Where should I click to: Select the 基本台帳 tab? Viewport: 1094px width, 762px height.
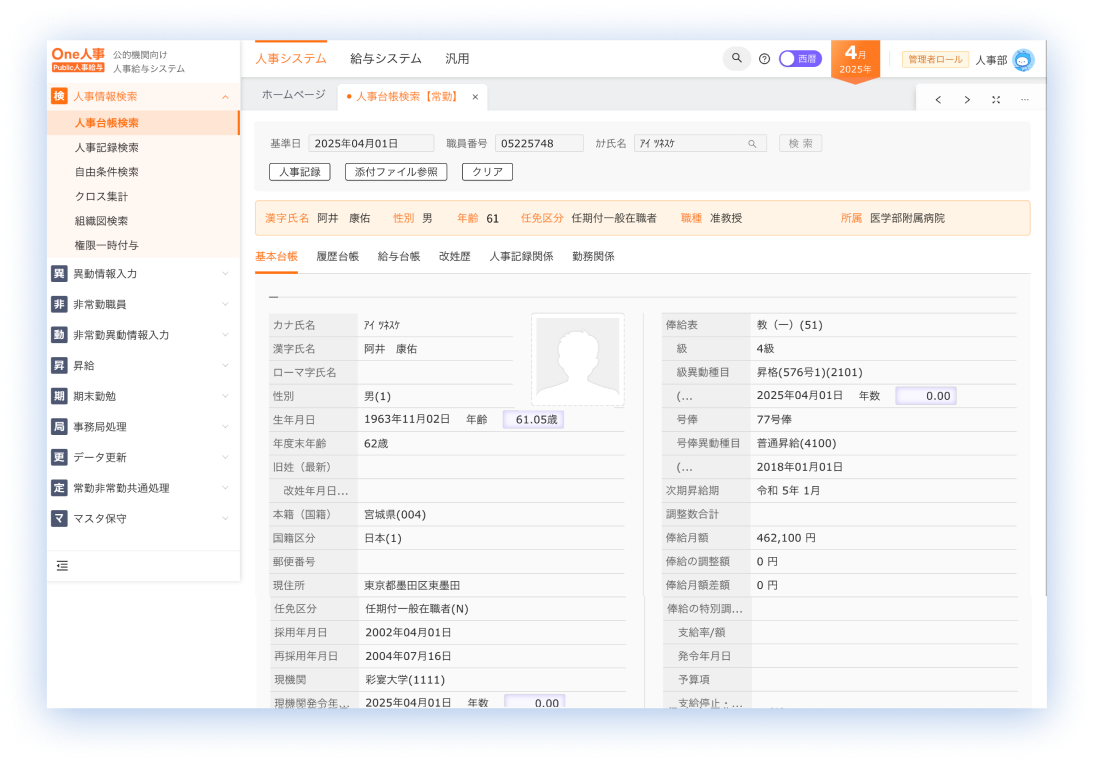point(276,257)
